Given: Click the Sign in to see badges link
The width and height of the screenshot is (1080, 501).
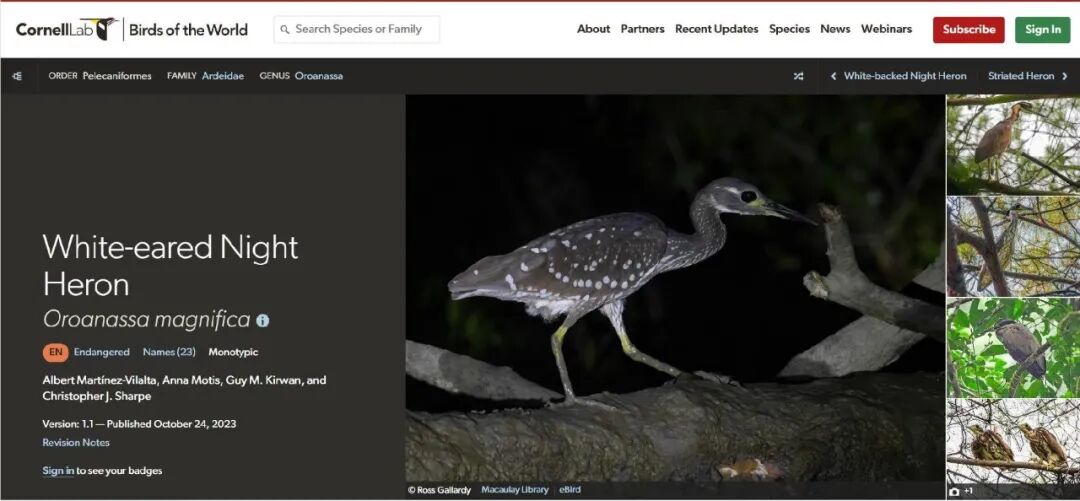Looking at the screenshot, I should pos(59,471).
